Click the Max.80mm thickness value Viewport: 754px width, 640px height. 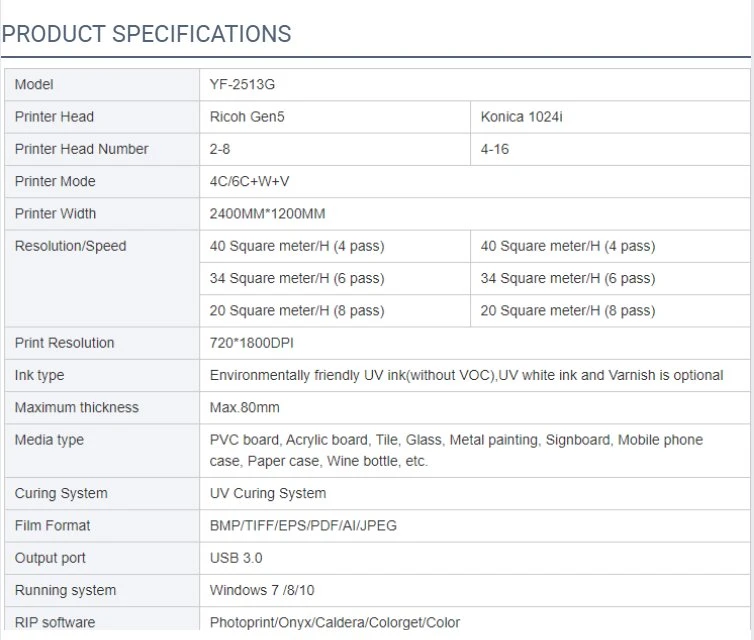(244, 408)
